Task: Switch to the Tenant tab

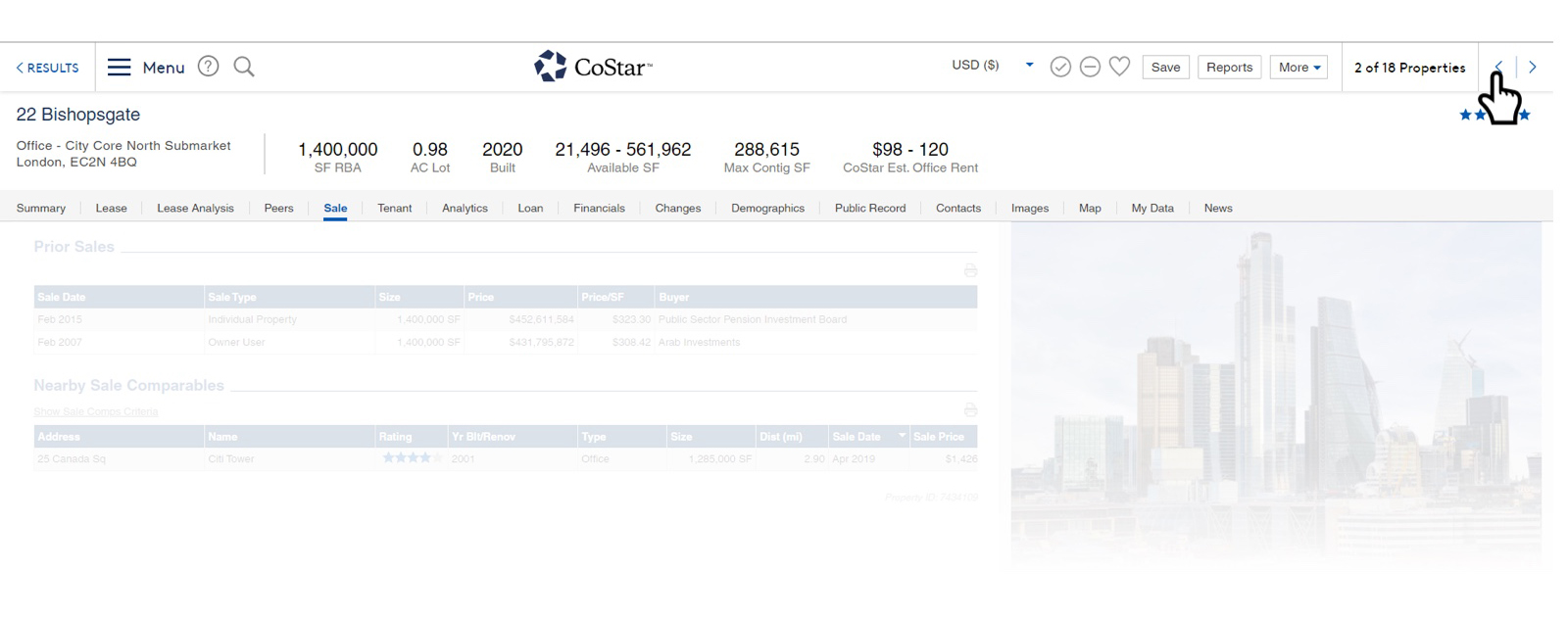Action: pos(394,208)
